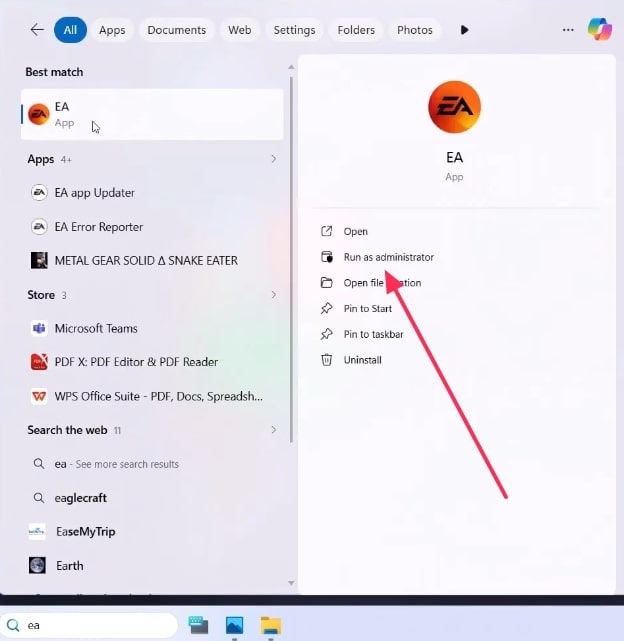Select Pin to Start
Screen dimensions: 624x641
pos(368,309)
